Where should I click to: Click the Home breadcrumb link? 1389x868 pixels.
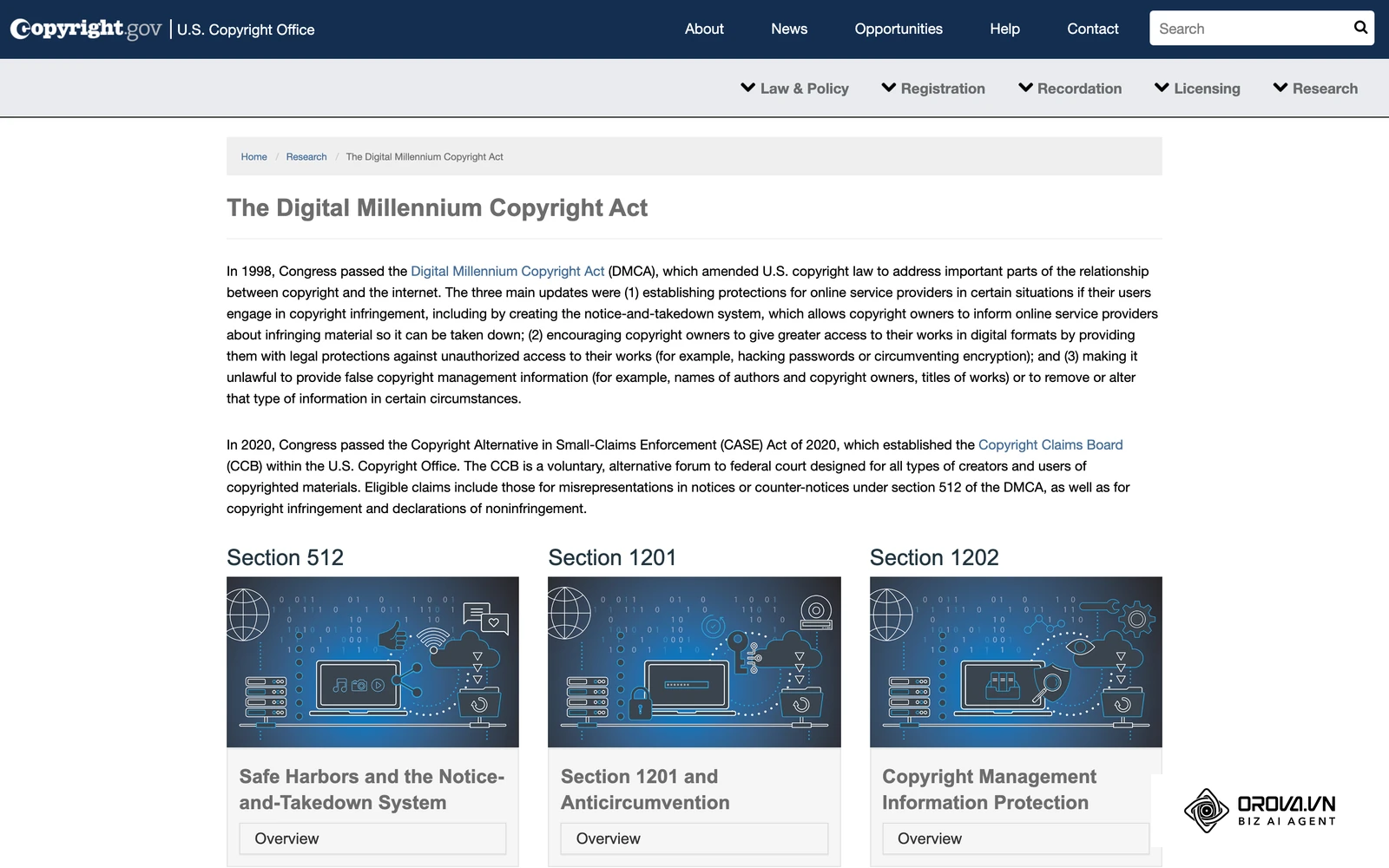coord(253,157)
